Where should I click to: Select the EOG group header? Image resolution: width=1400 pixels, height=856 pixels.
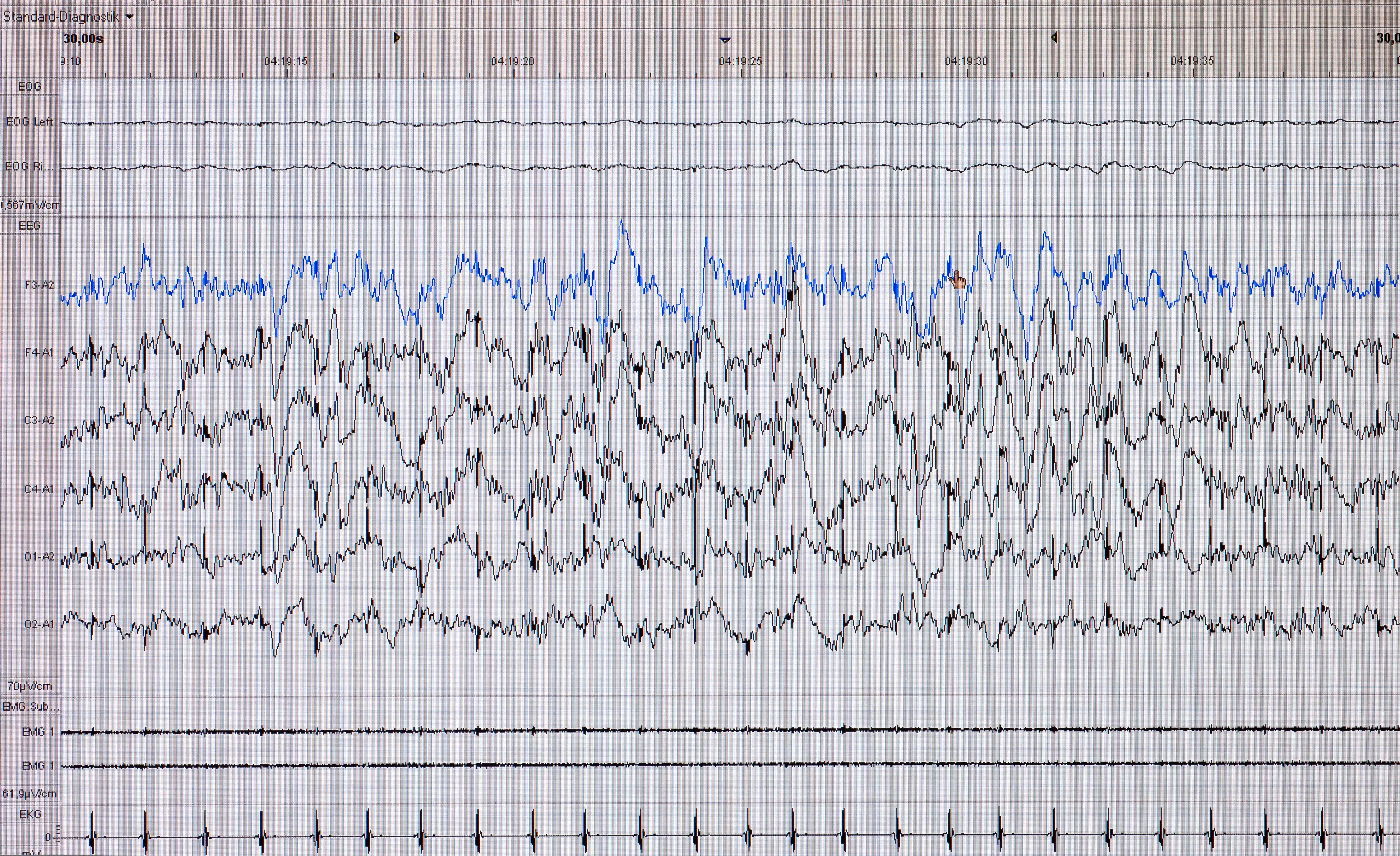tap(29, 86)
